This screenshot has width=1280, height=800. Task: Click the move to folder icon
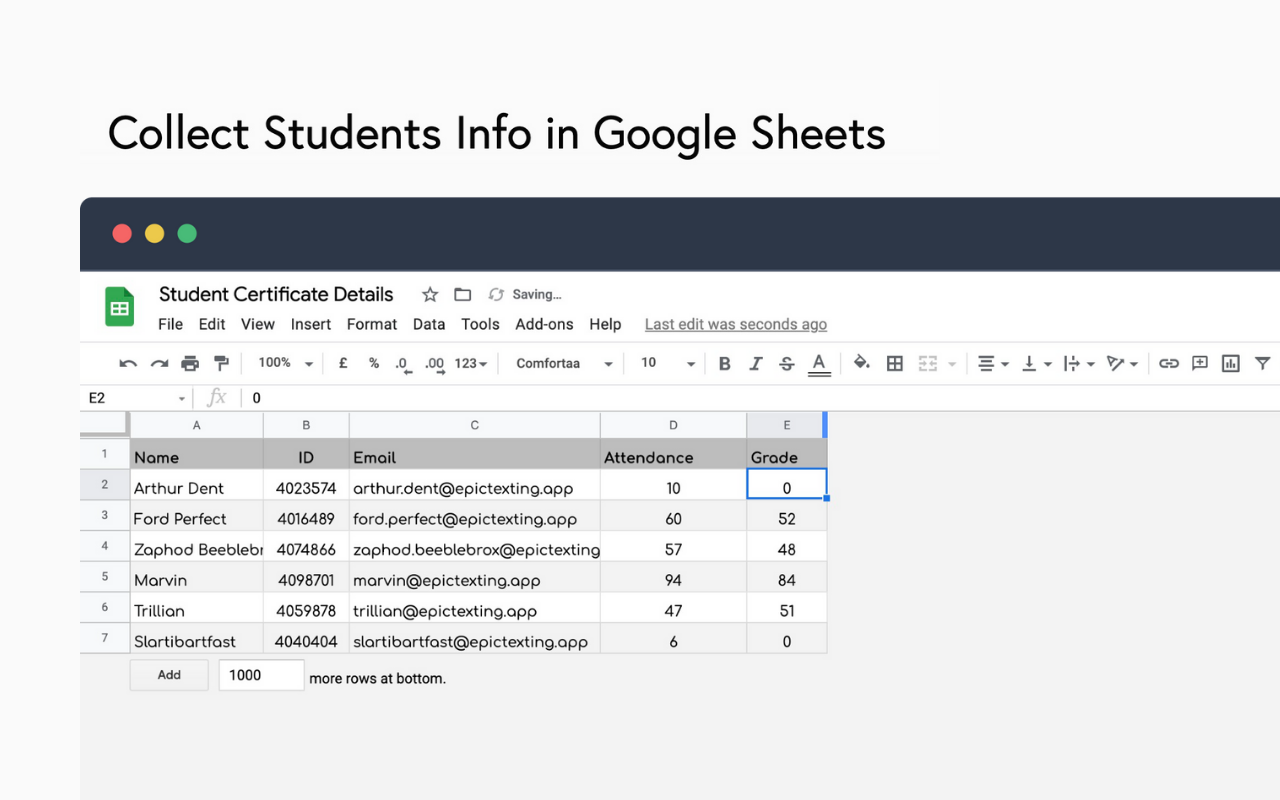pos(462,295)
